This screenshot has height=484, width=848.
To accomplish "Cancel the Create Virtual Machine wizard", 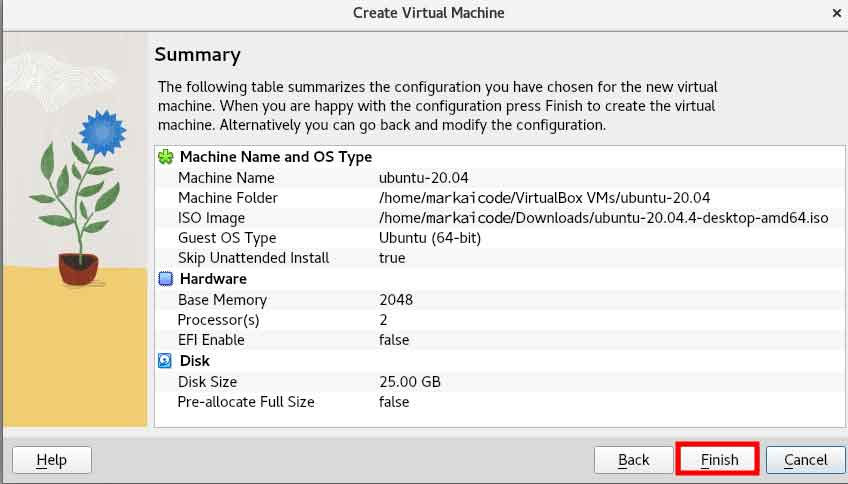I will pyautogui.click(x=805, y=460).
